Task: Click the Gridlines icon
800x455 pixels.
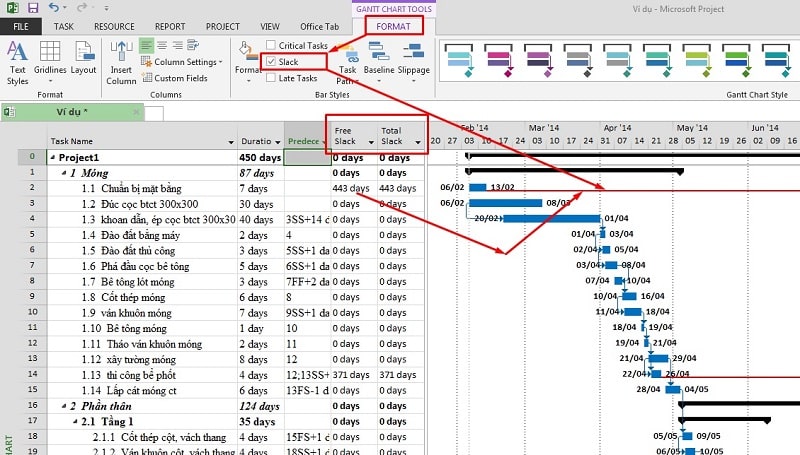Action: pos(51,60)
